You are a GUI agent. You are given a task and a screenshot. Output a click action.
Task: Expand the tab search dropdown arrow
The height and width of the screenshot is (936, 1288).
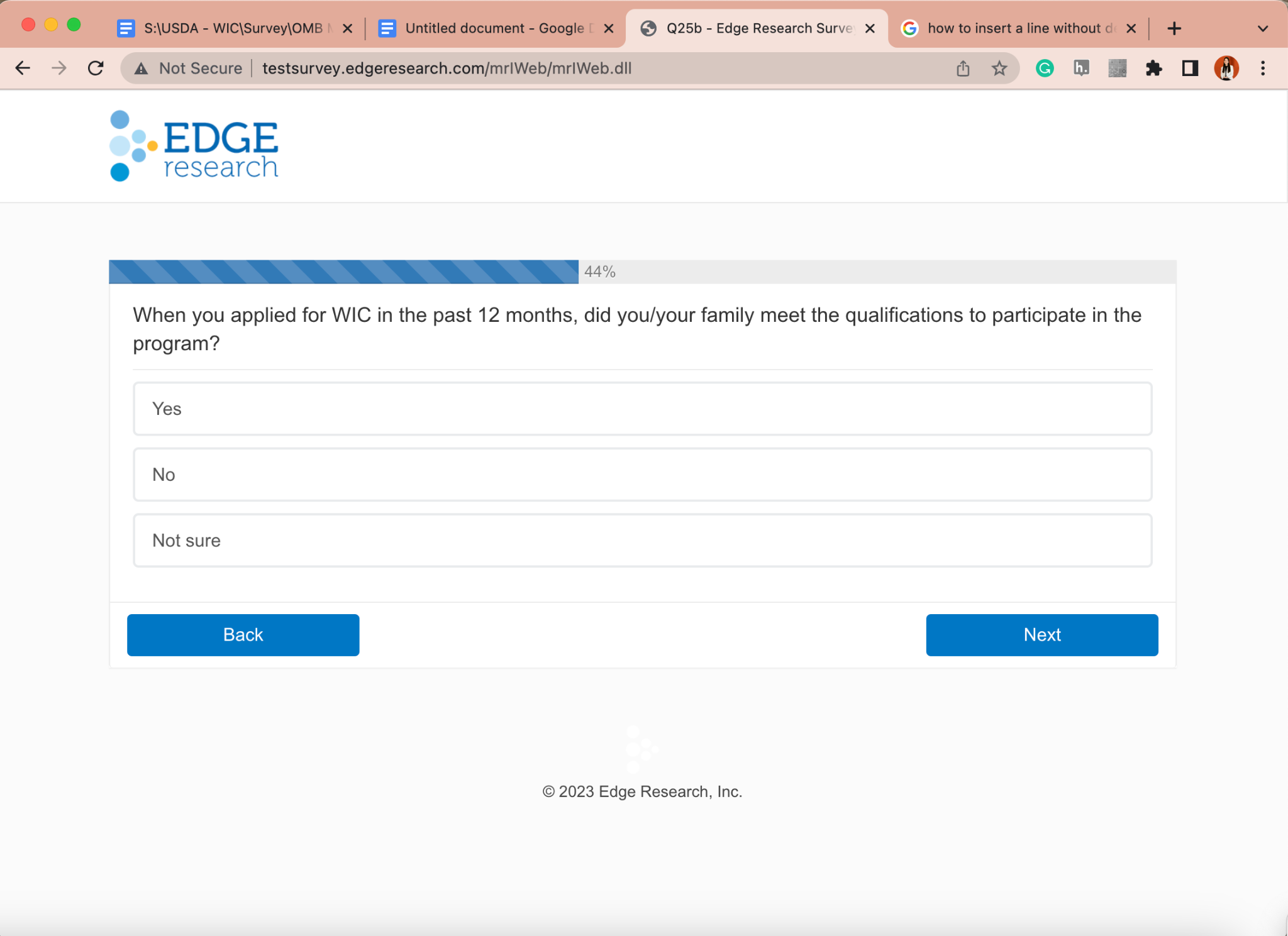pos(1262,28)
